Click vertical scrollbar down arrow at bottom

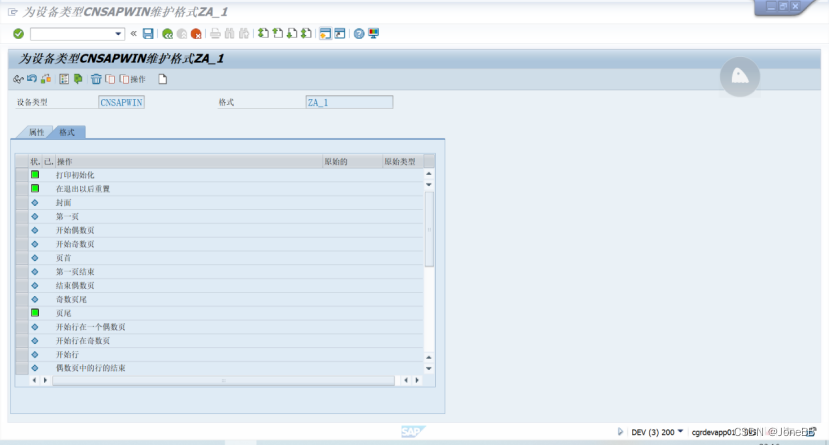[x=429, y=369]
